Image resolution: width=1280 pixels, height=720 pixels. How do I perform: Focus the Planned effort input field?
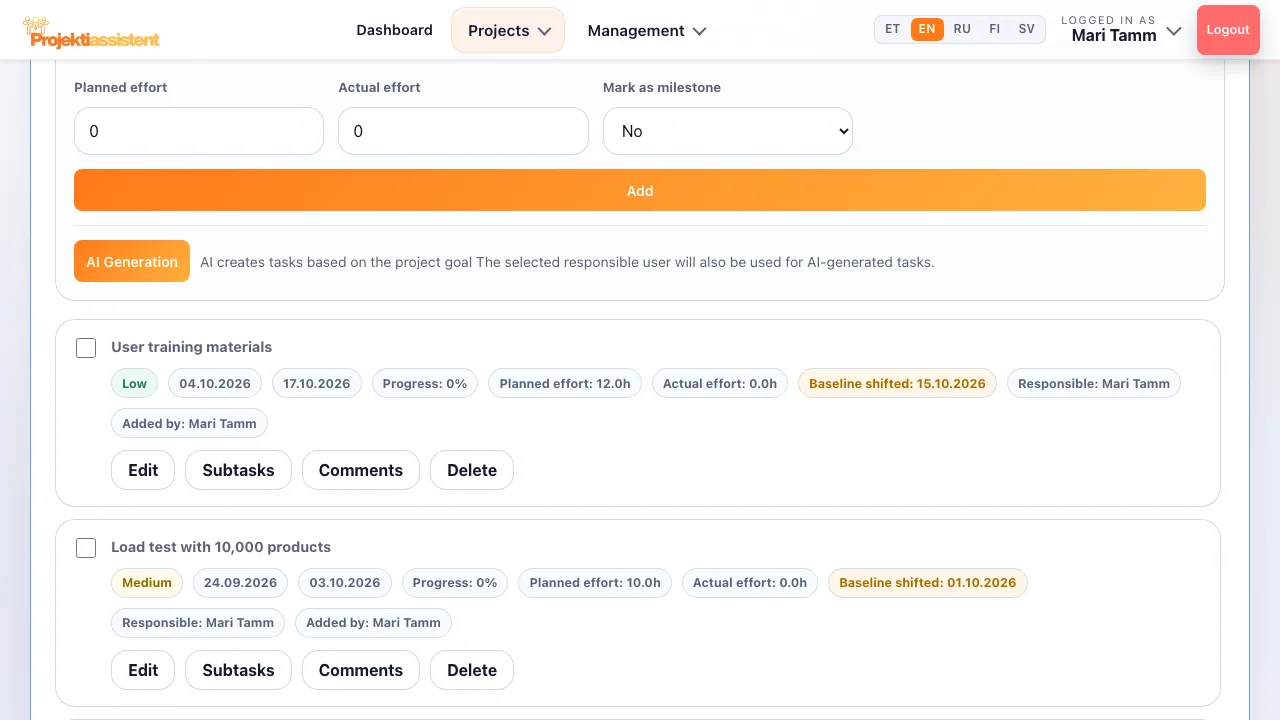[x=199, y=131]
